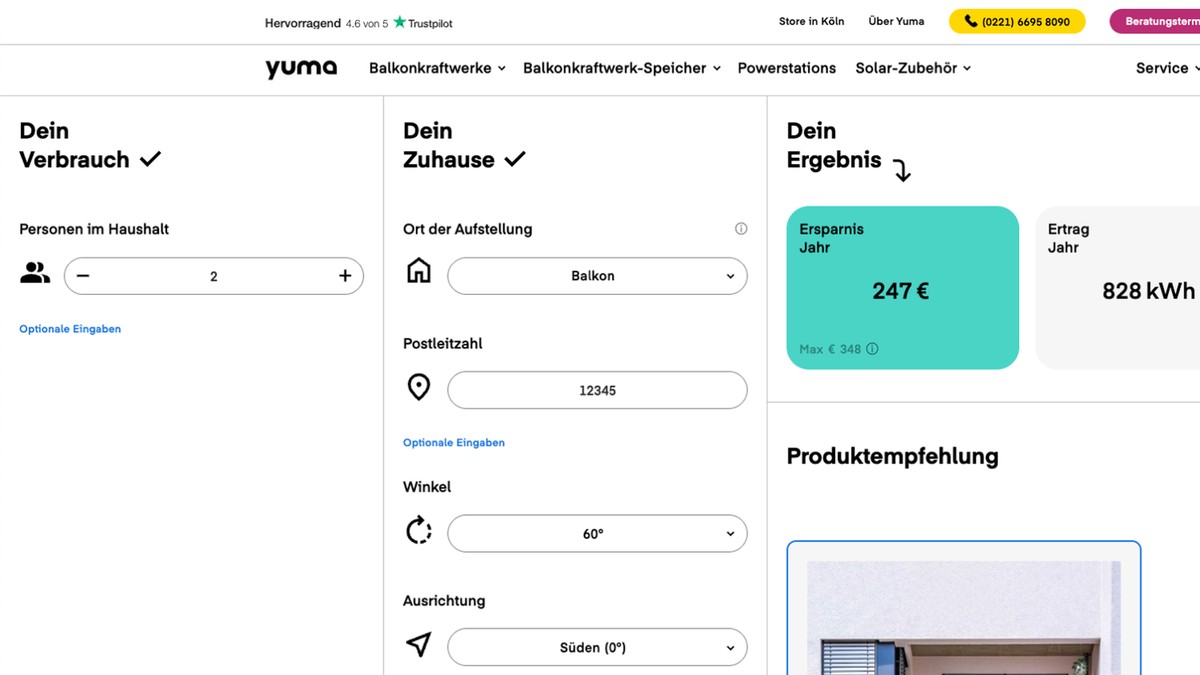Open the info tooltip for Ort der Aufstellung
This screenshot has height=675, width=1200.
[740, 228]
